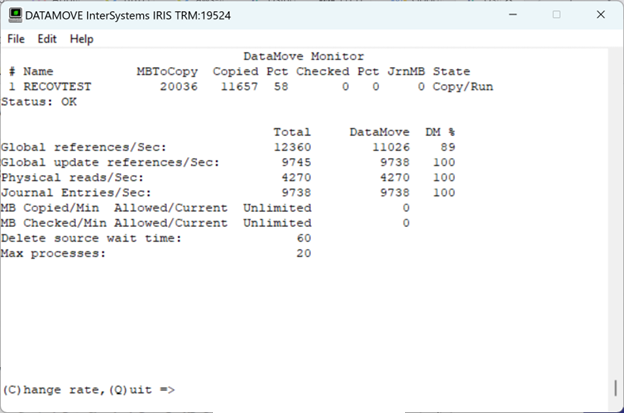Click the Total column header
The height and width of the screenshot is (413, 624).
pyautogui.click(x=292, y=132)
